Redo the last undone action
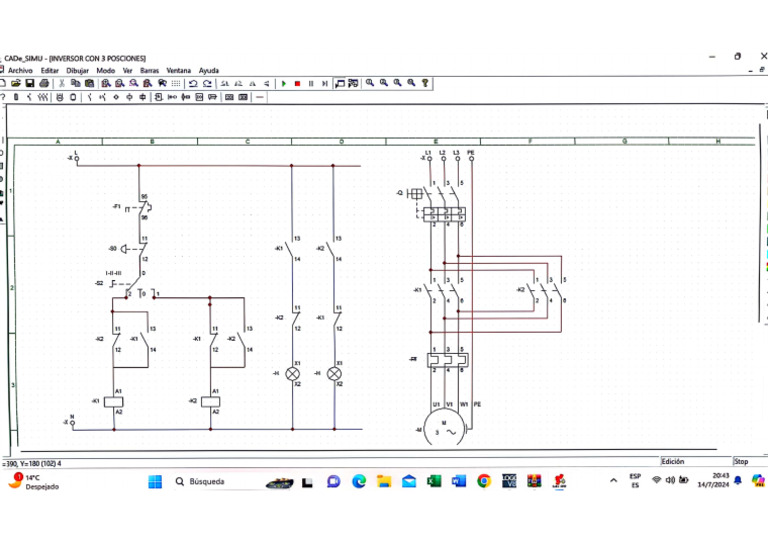 pyautogui.click(x=207, y=84)
